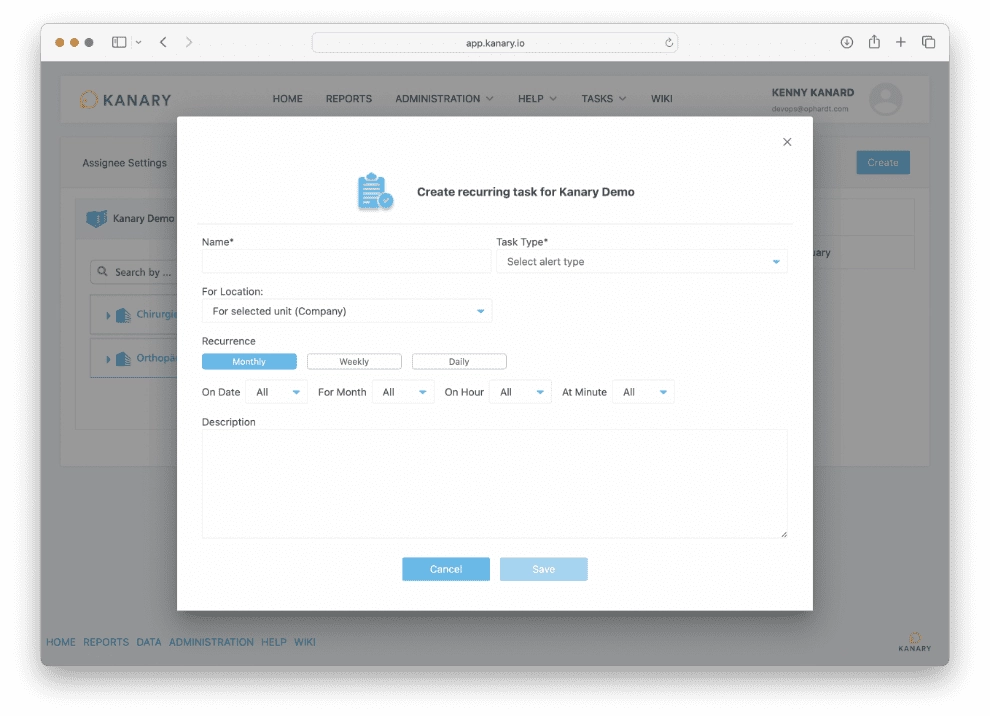Open the On Date dropdown
The width and height of the screenshot is (990, 716).
pyautogui.click(x=277, y=392)
